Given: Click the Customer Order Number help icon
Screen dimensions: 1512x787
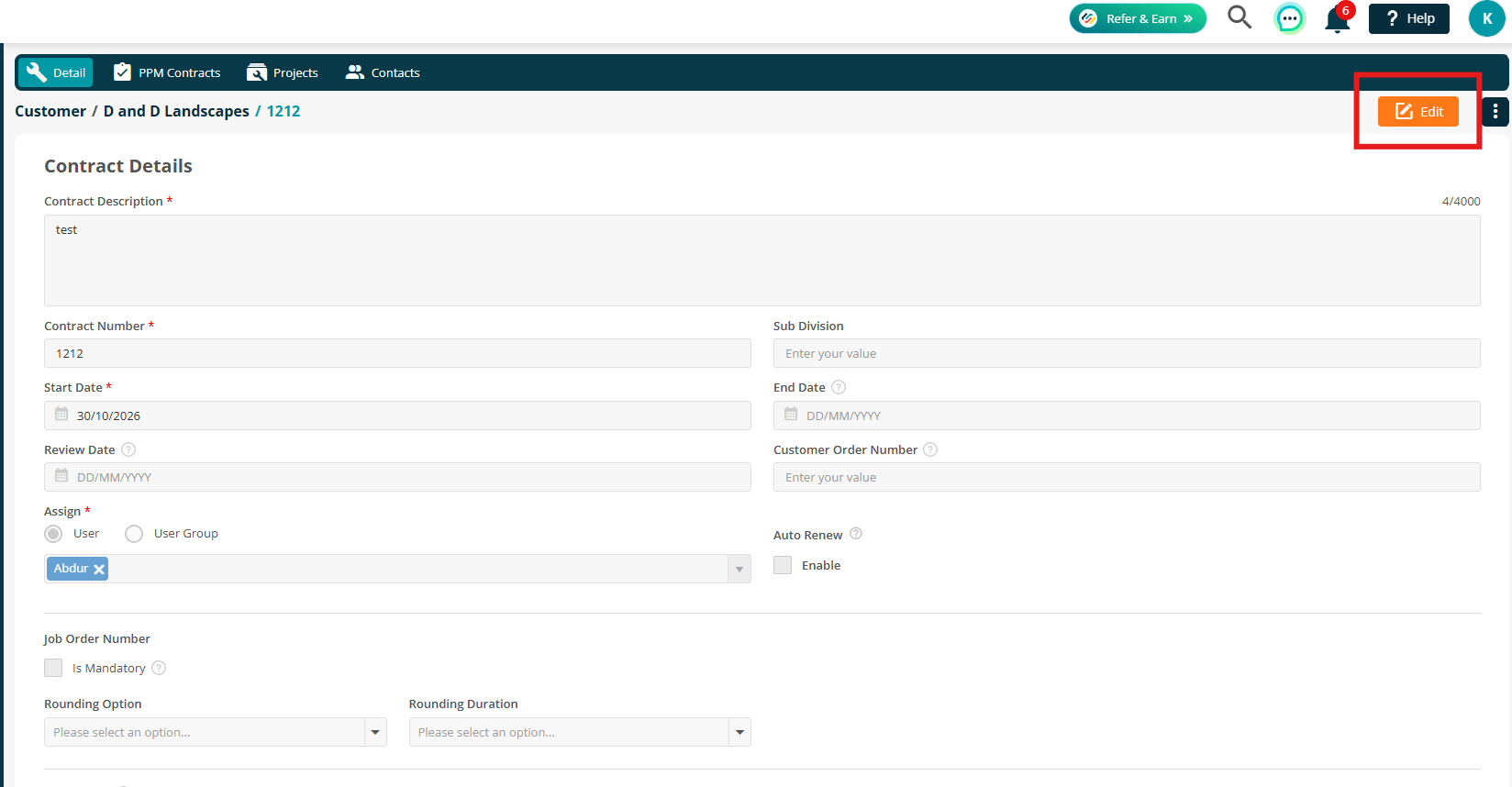Looking at the screenshot, I should [930, 449].
